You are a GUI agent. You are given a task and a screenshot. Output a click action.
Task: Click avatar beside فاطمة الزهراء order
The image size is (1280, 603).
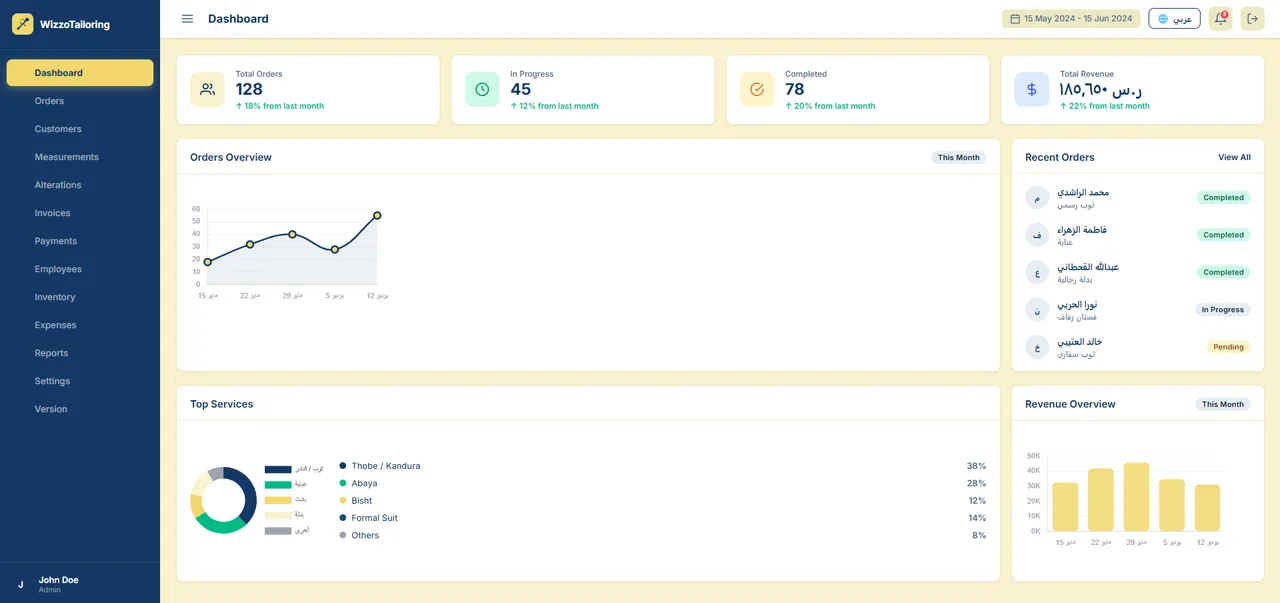coord(1037,235)
